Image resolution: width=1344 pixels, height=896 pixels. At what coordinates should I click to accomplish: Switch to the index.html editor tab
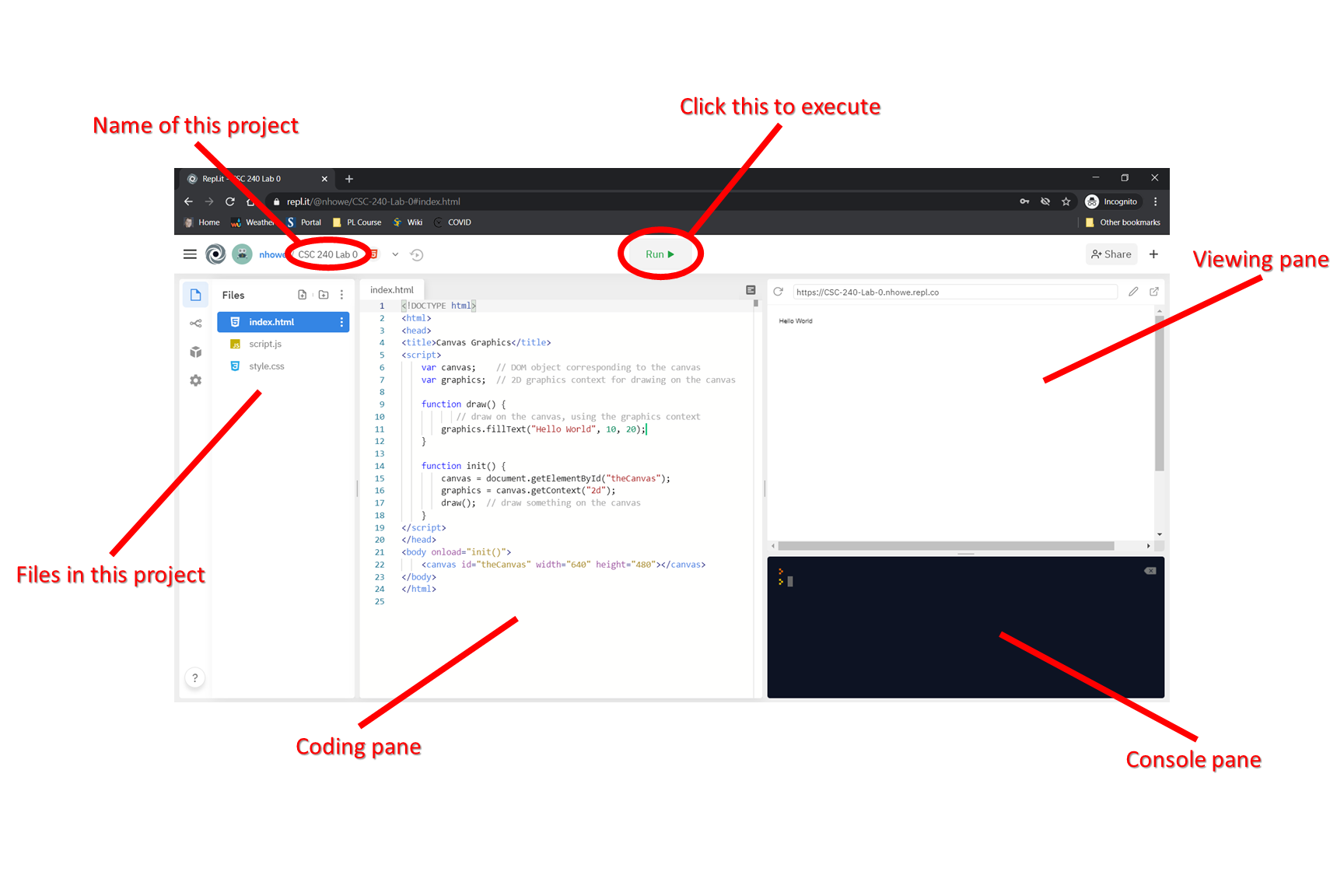pos(392,290)
